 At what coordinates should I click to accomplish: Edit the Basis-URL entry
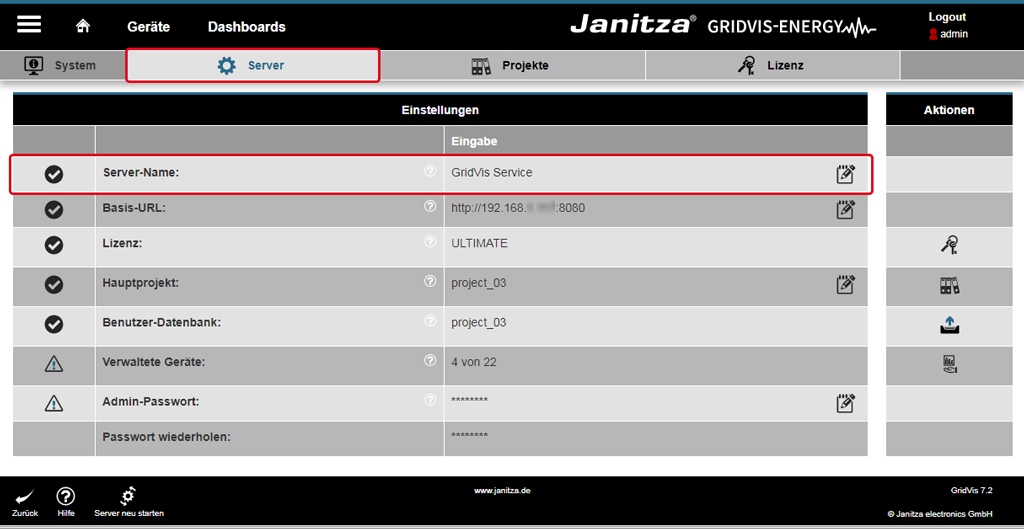tap(845, 209)
